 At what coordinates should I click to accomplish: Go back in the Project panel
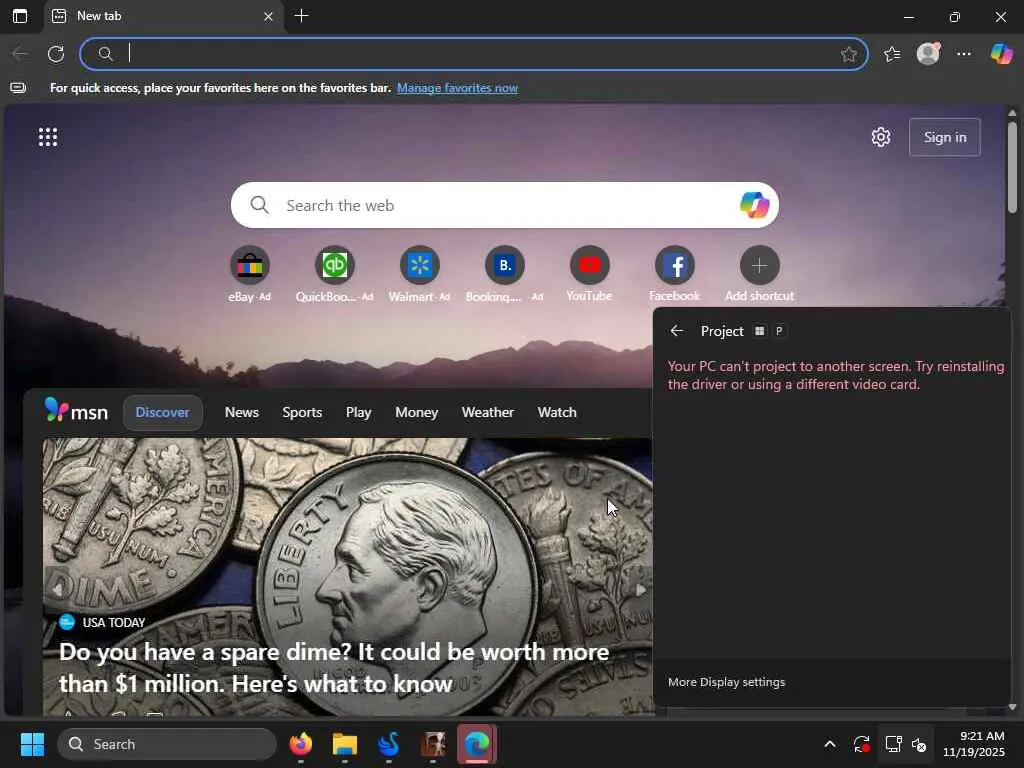click(677, 331)
